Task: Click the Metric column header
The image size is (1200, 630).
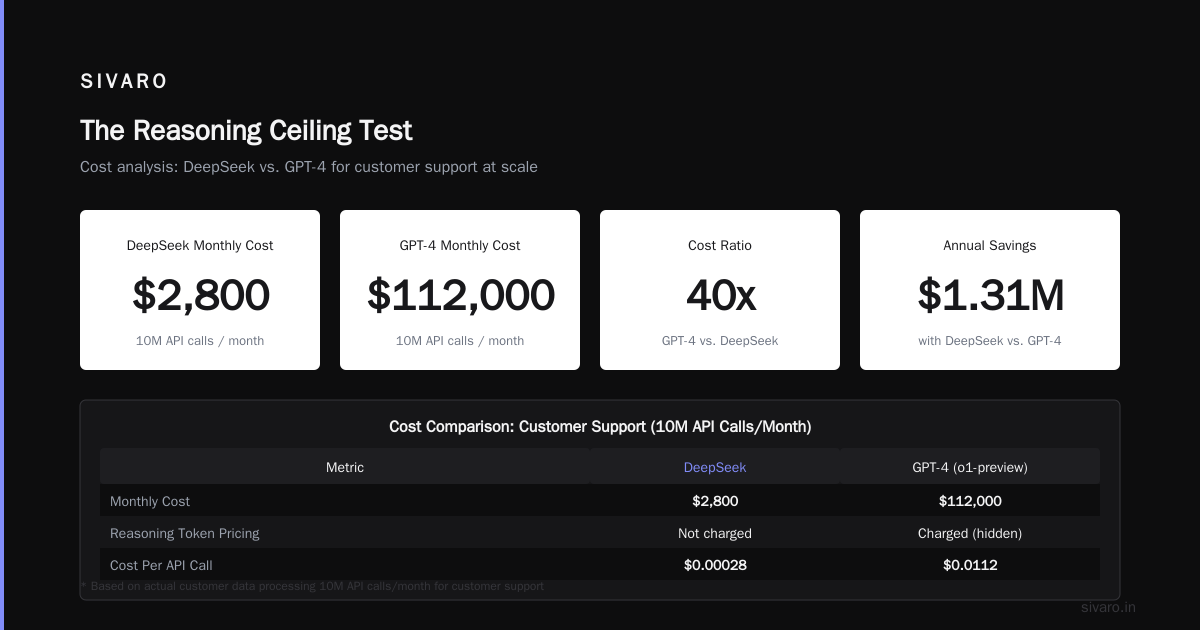Action: click(x=345, y=467)
